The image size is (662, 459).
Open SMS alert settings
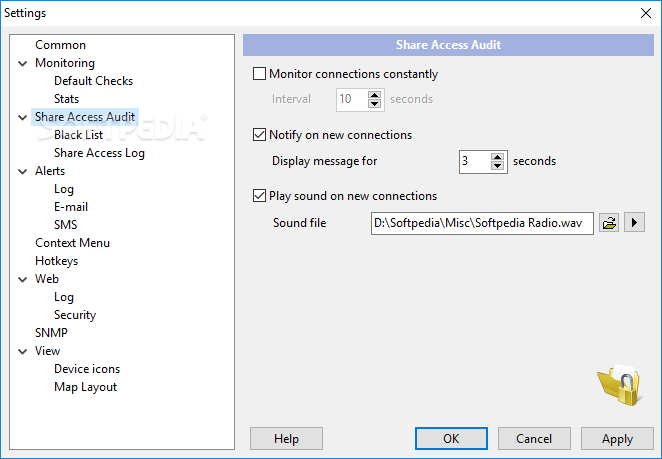coord(65,225)
